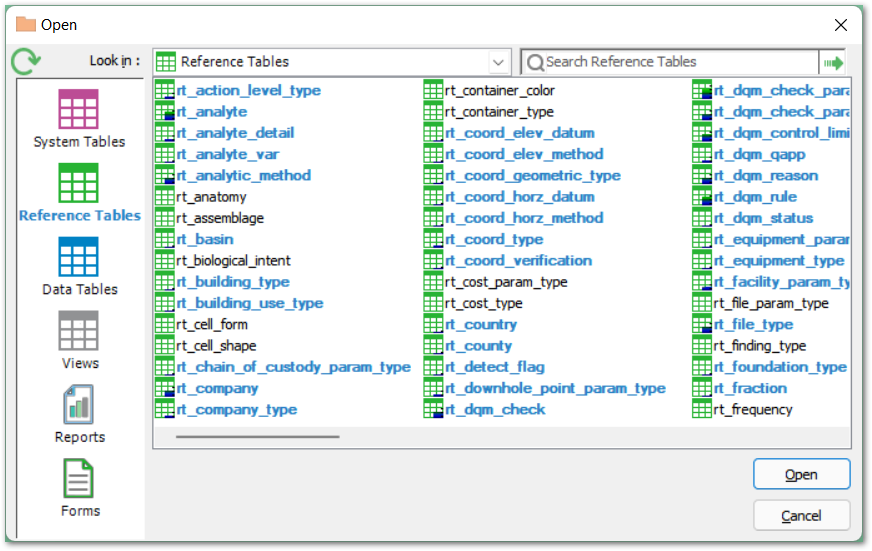This screenshot has height=551, width=872.
Task: Click the Open button
Action: [801, 474]
